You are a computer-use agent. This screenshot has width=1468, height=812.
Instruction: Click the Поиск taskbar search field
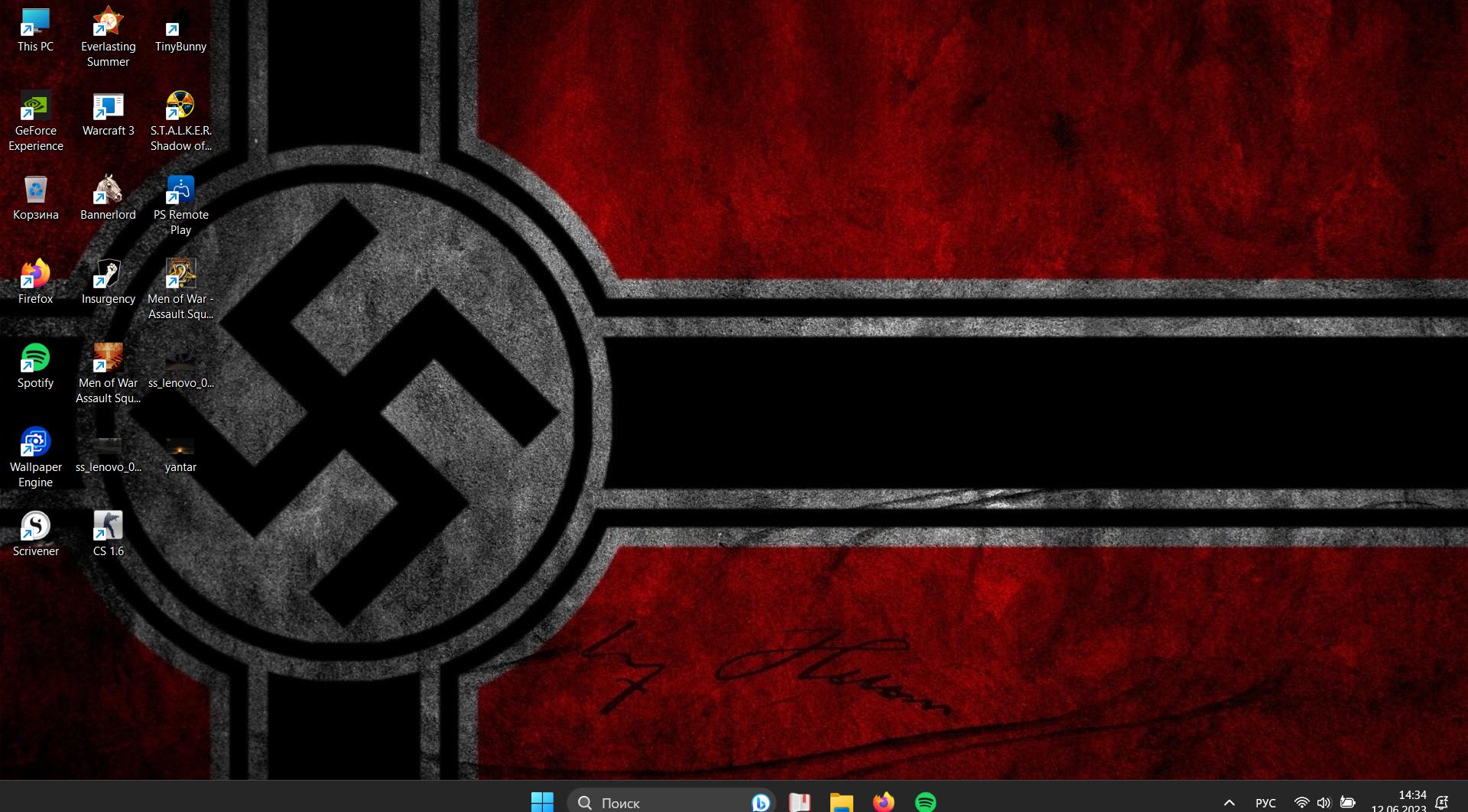click(x=671, y=802)
